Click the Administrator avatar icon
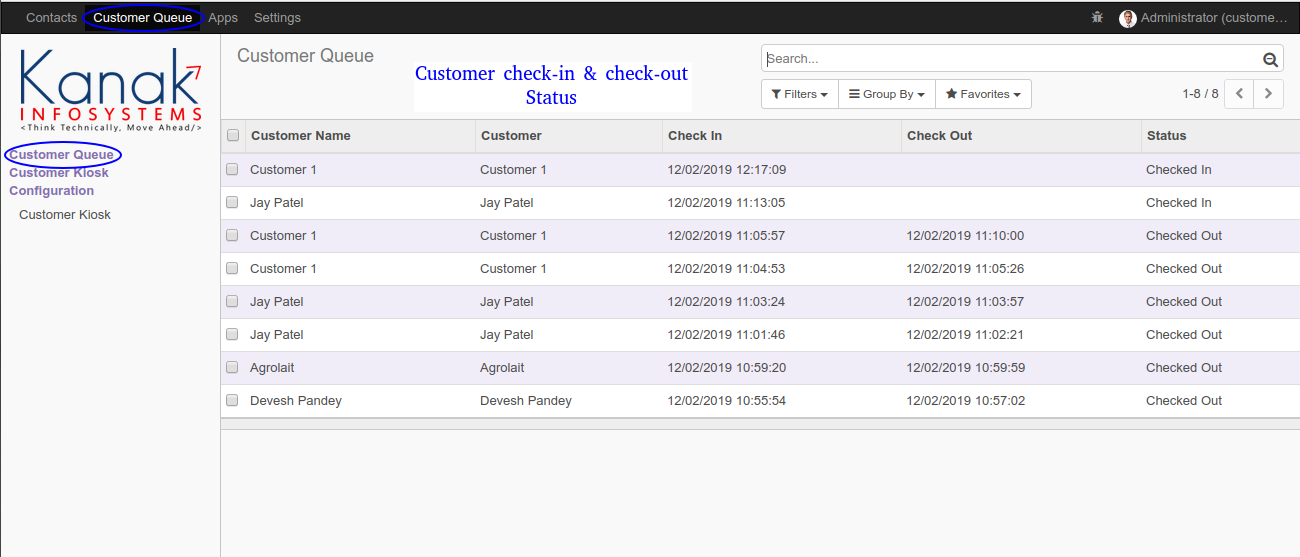 coord(1128,18)
